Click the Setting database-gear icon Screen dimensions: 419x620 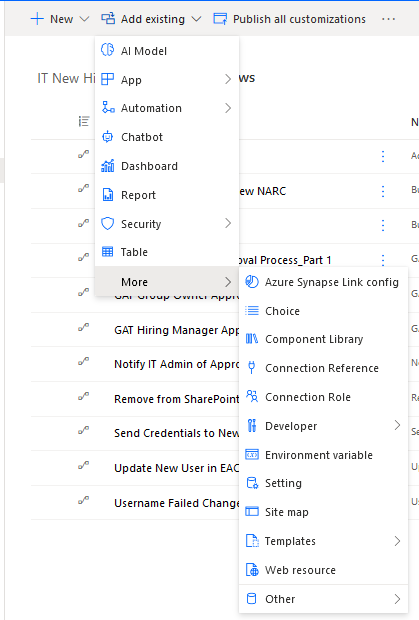[x=252, y=483]
